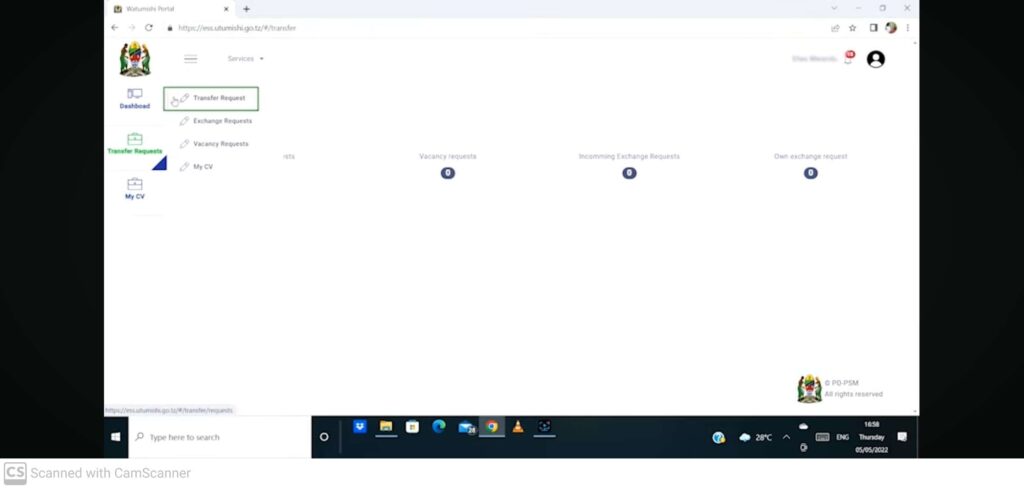This screenshot has height=489, width=1024.
Task: Open VLC media player from the taskbar
Action: point(518,427)
